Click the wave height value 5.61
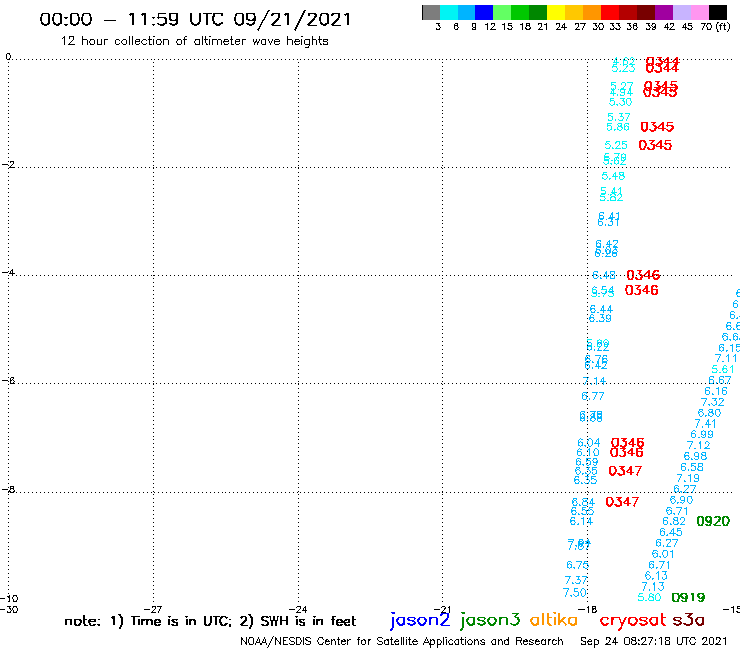740x650 pixels. 723,370
